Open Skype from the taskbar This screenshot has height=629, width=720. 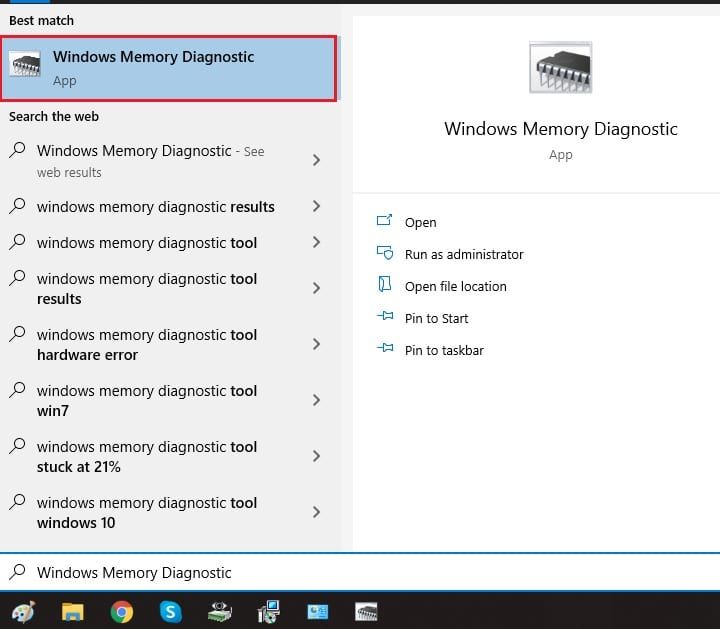(x=171, y=612)
